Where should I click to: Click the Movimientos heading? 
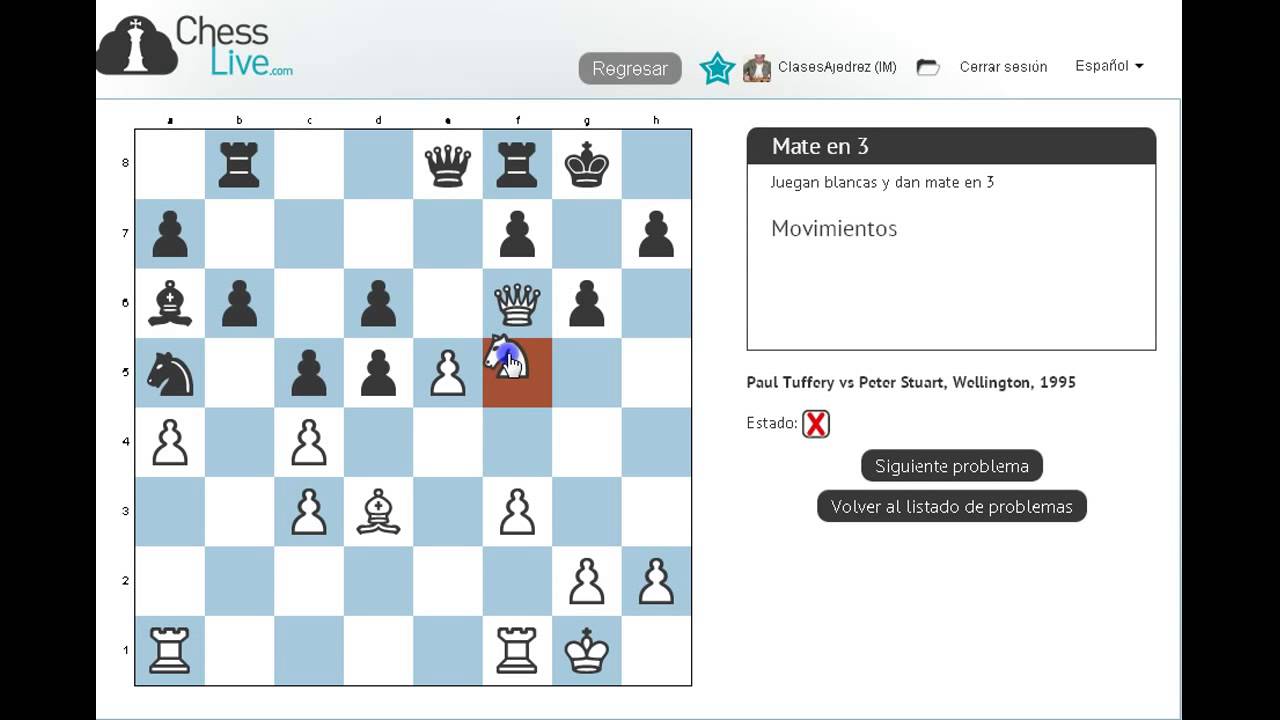[834, 228]
